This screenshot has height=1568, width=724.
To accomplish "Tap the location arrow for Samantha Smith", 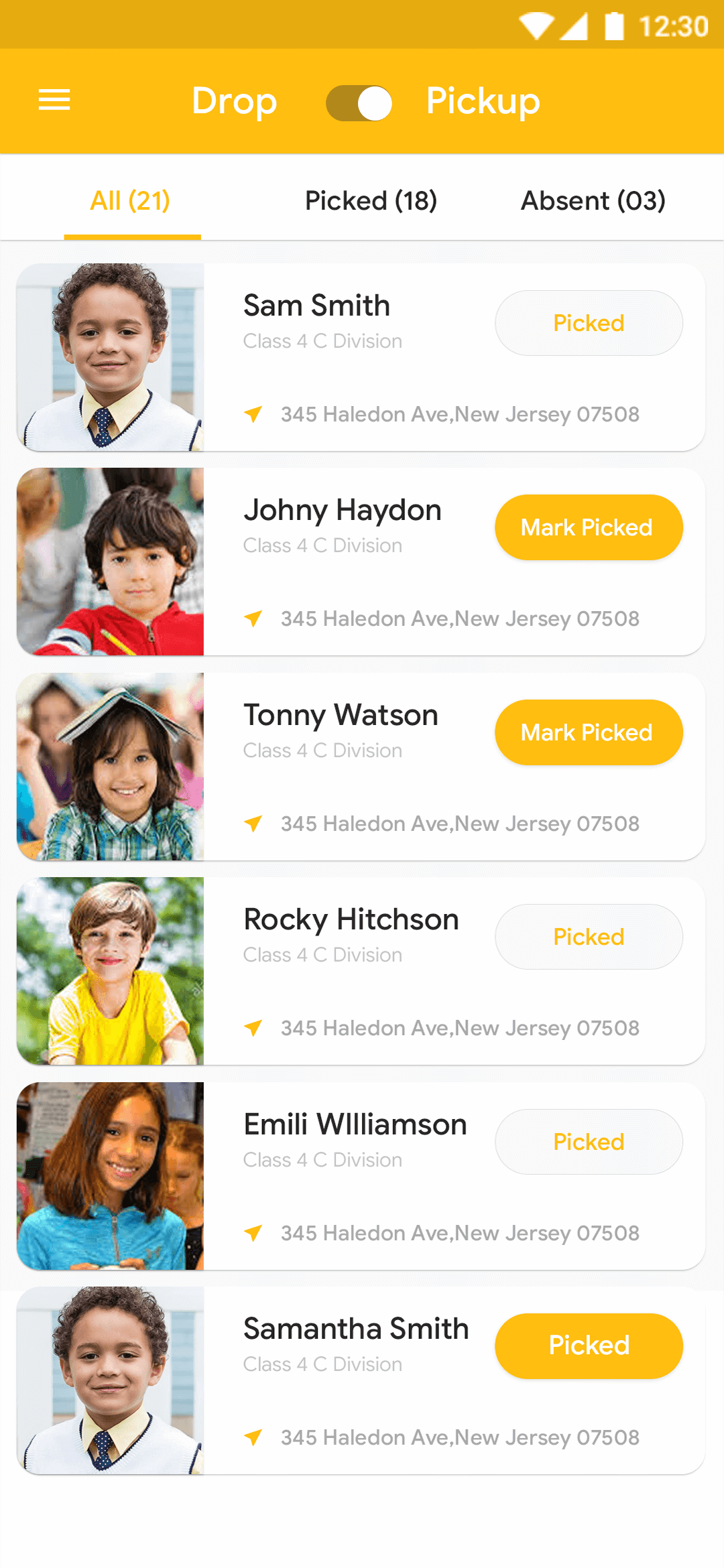I will click(x=253, y=1437).
